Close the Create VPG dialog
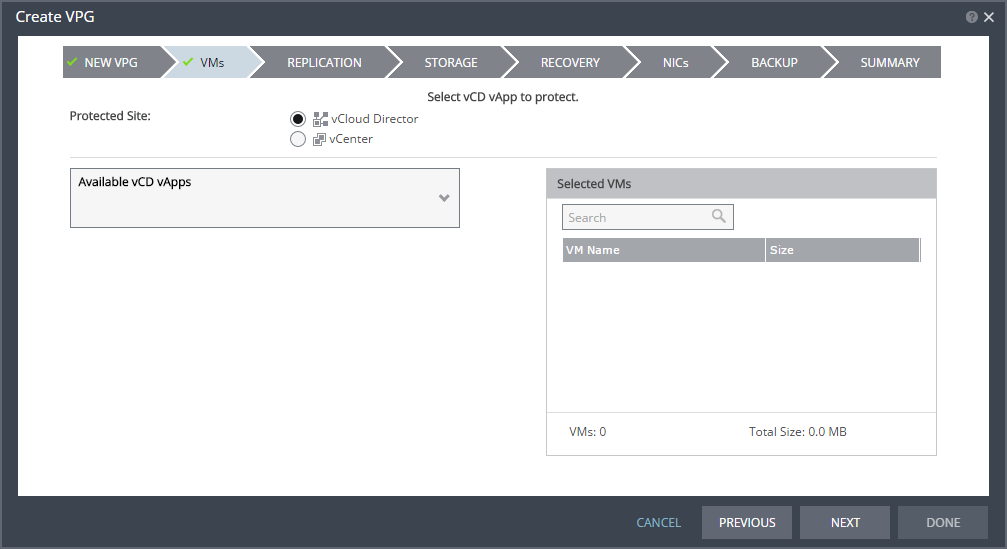This screenshot has height=549, width=1007. 989,17
